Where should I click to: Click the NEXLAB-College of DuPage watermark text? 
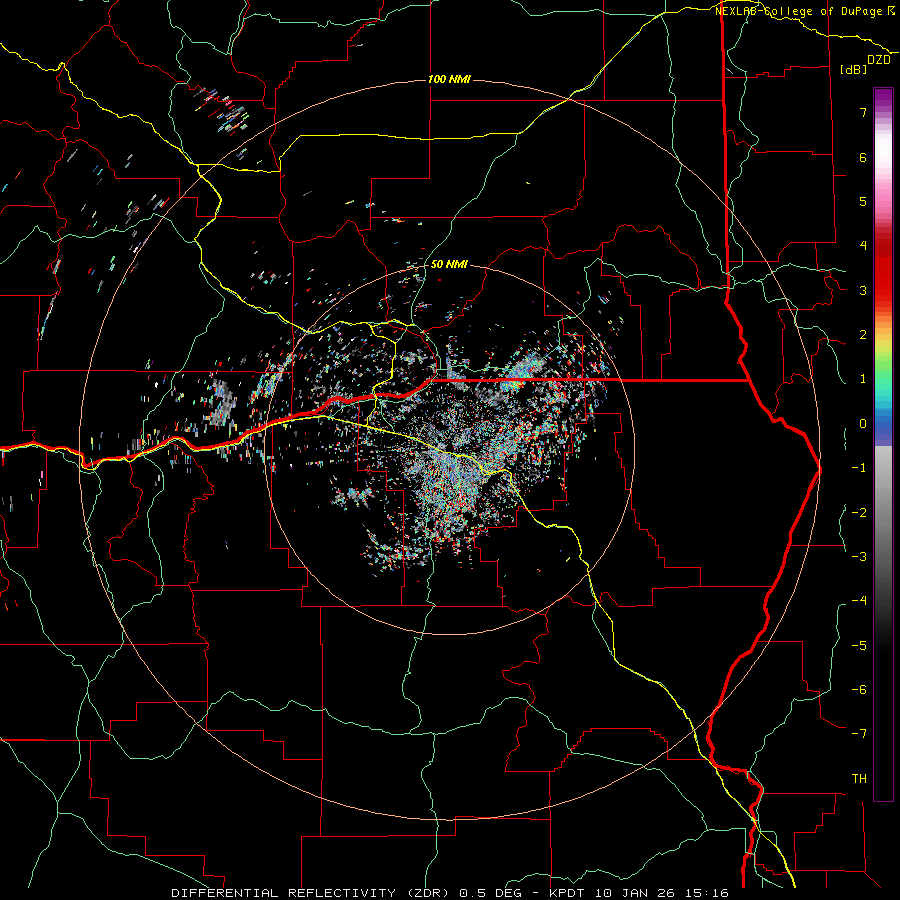[805, 11]
